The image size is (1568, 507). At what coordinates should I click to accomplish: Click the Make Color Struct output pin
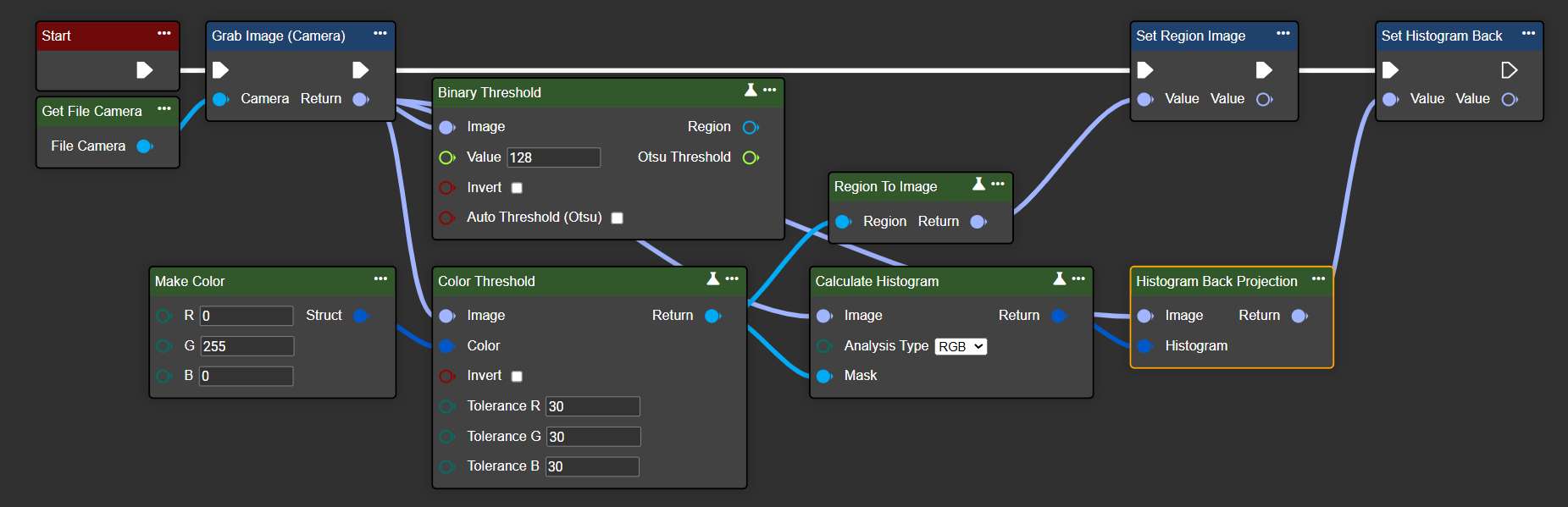pos(361,316)
